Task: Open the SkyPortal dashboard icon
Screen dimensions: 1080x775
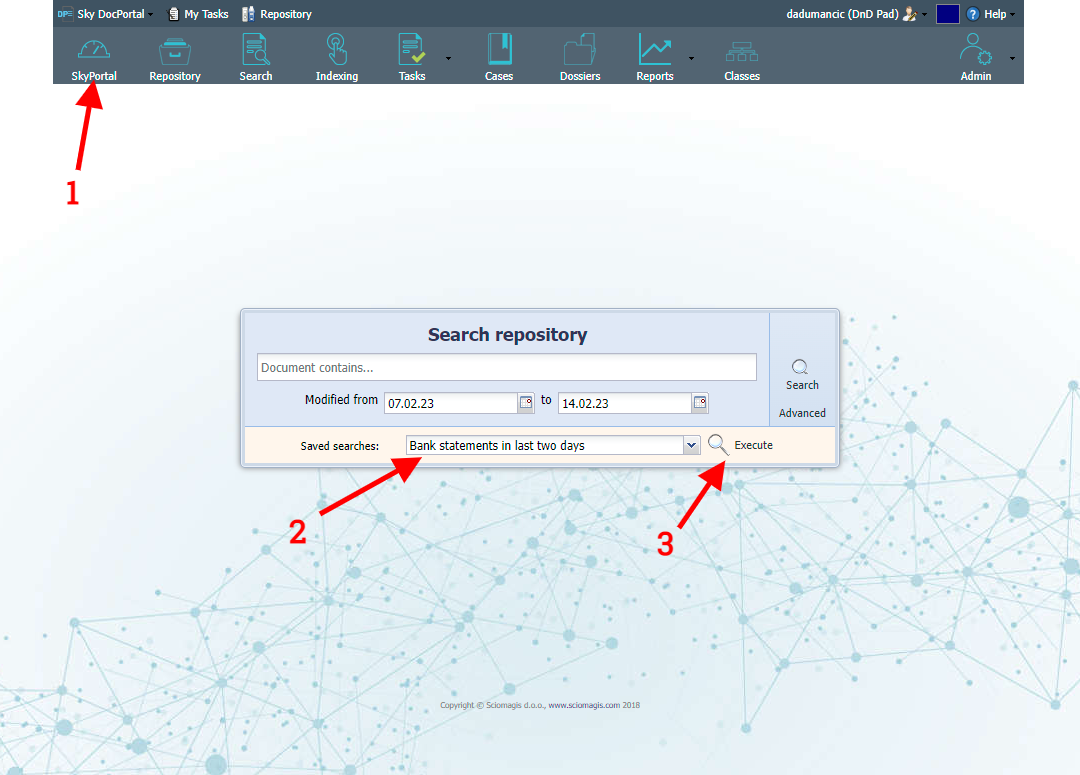Action: pyautogui.click(x=94, y=50)
